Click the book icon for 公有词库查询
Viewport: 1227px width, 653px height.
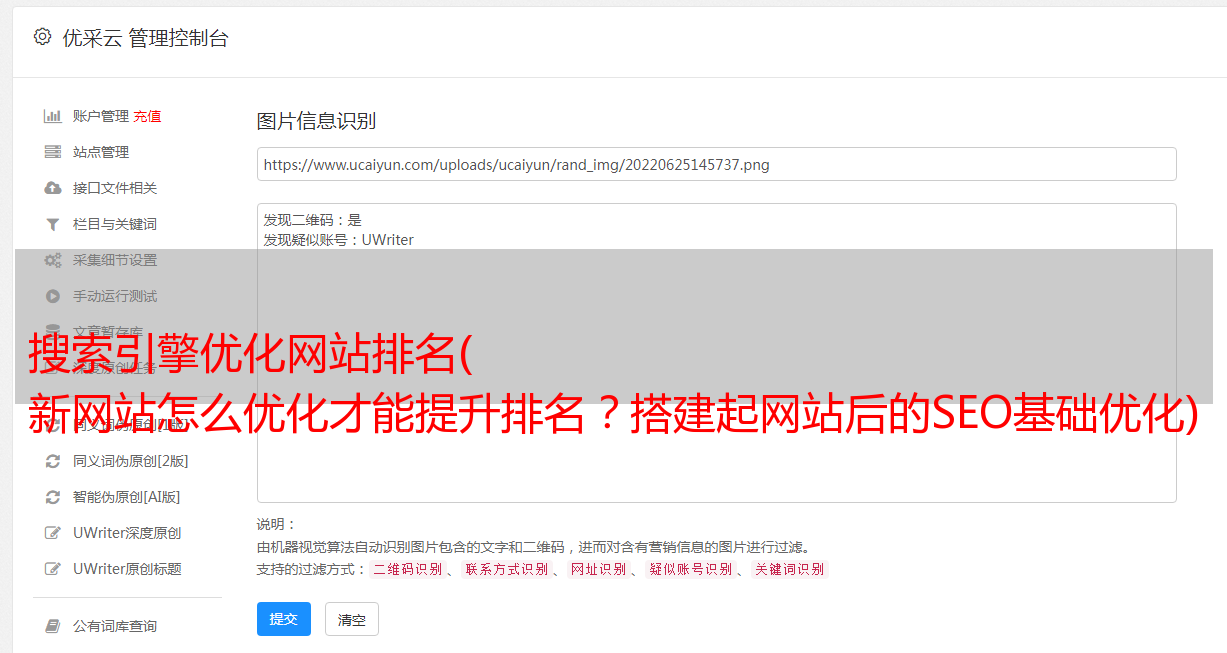[x=53, y=626]
